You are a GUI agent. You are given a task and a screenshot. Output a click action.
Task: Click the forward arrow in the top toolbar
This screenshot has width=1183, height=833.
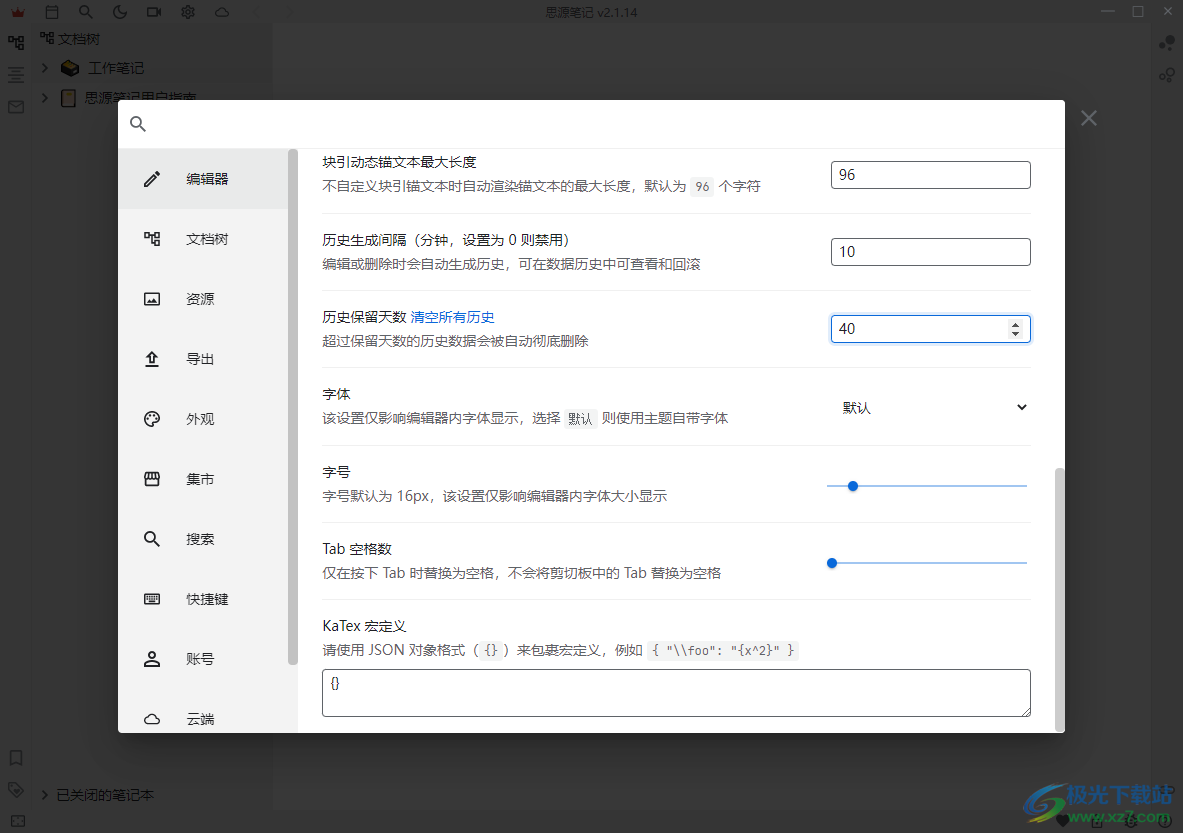point(290,12)
